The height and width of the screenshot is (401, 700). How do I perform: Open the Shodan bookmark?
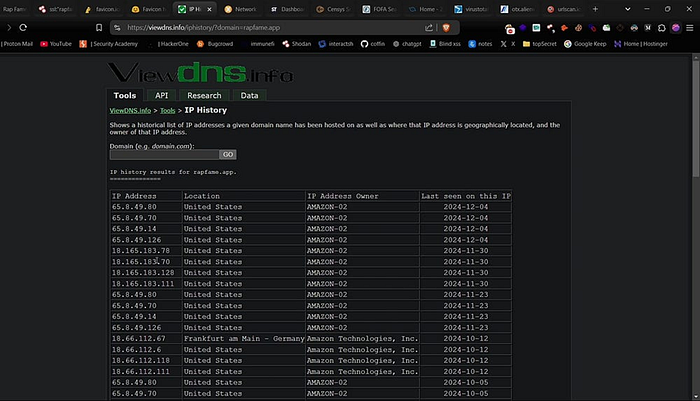296,44
